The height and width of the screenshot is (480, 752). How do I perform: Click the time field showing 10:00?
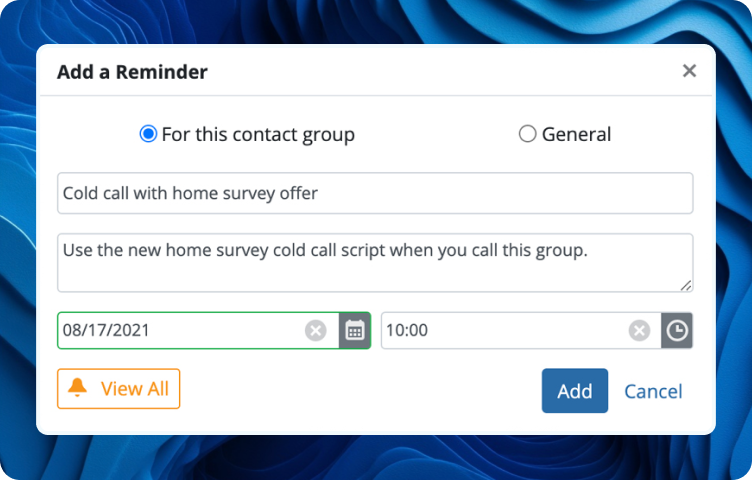coord(500,330)
